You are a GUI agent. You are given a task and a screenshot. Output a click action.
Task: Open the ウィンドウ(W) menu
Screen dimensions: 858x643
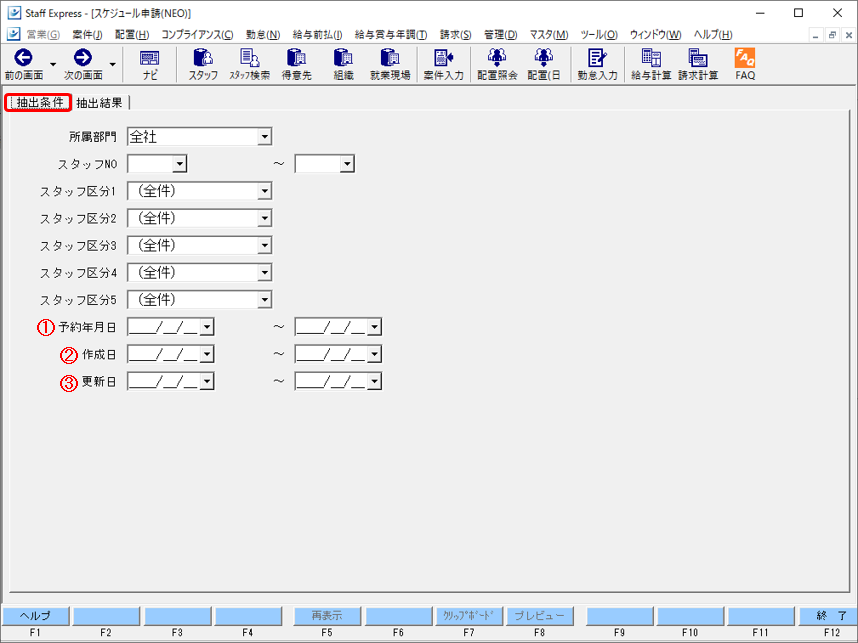[x=655, y=34]
